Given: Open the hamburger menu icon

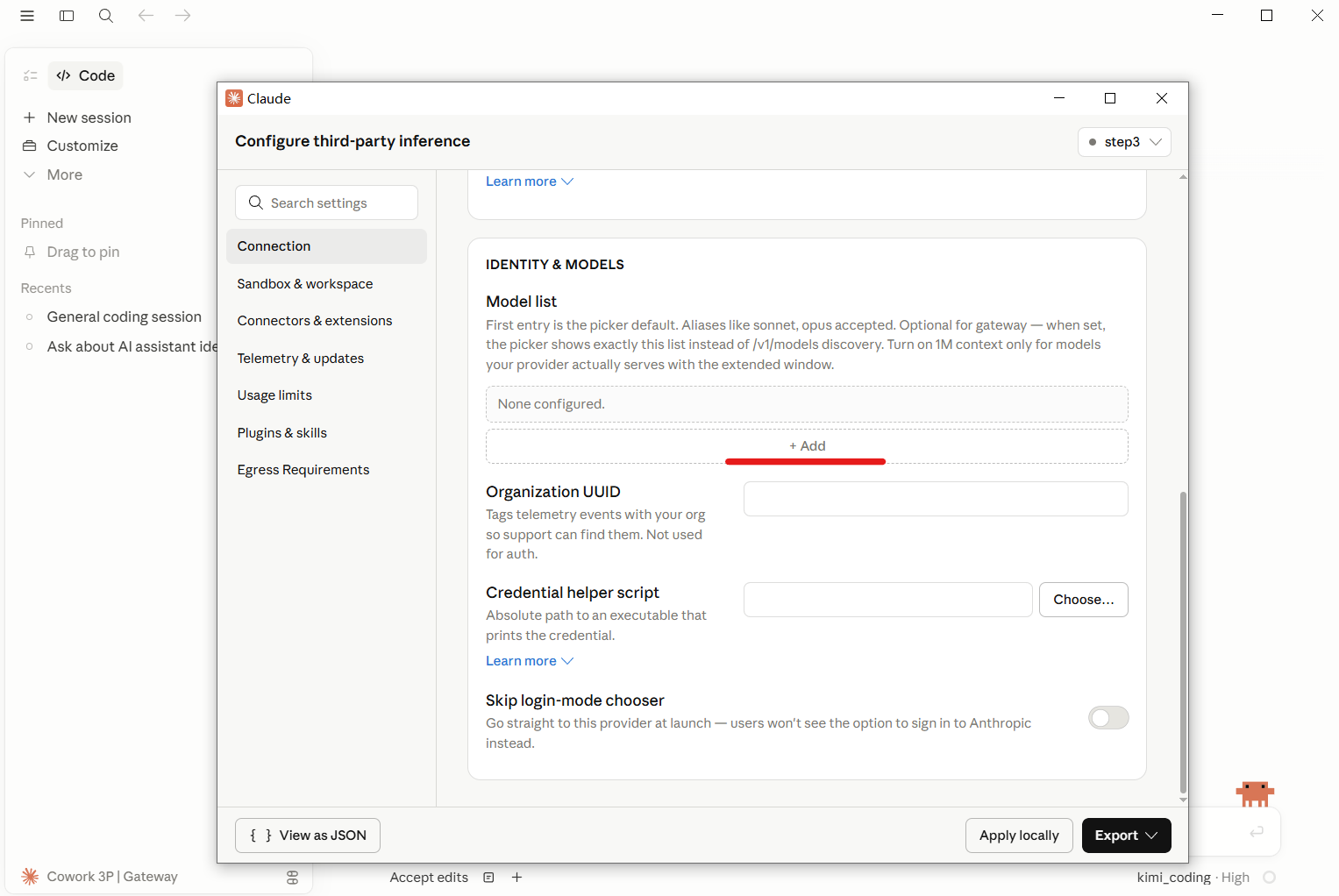Looking at the screenshot, I should (27, 16).
